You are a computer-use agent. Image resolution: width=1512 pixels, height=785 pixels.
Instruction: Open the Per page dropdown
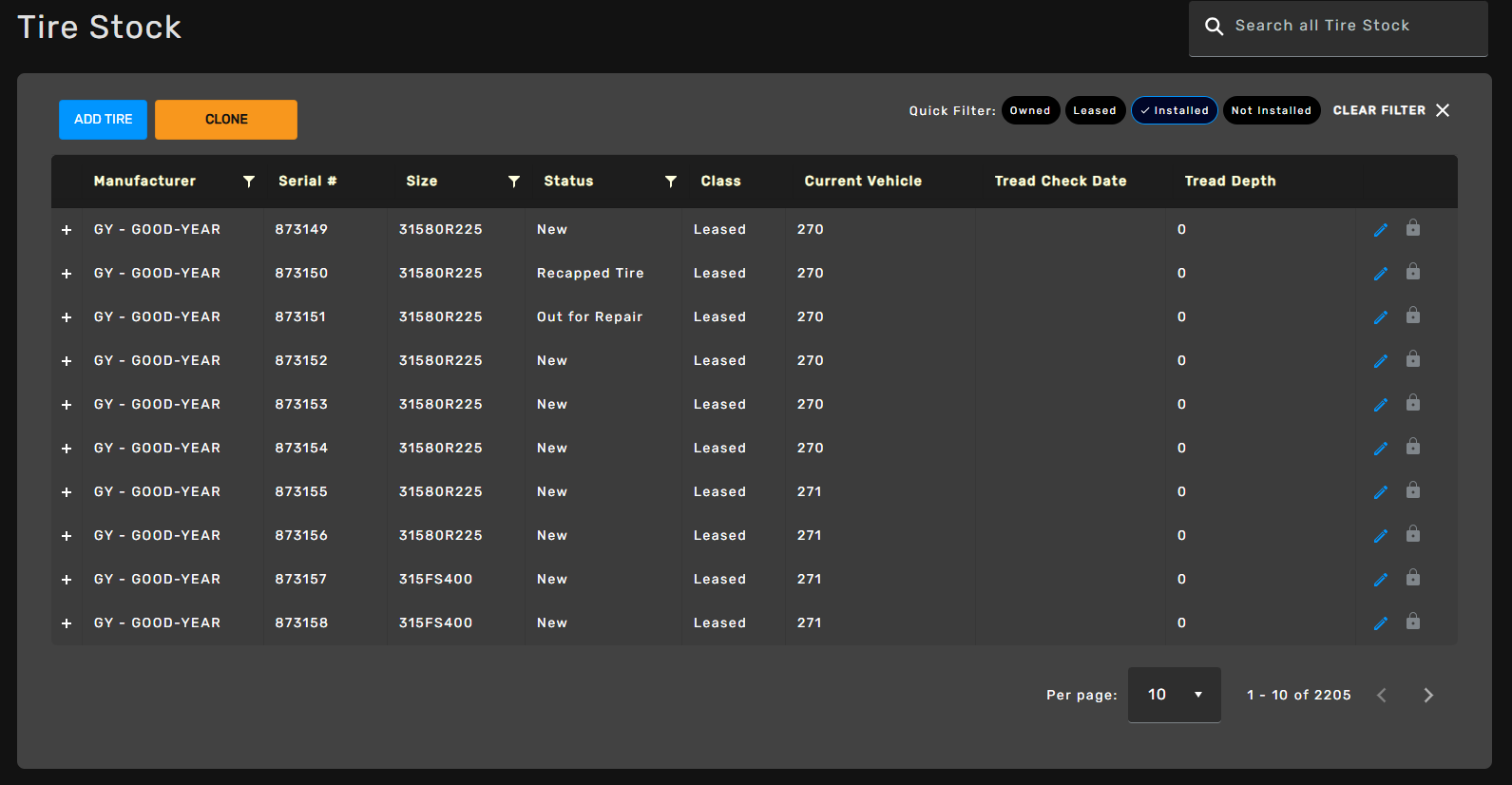click(1174, 695)
